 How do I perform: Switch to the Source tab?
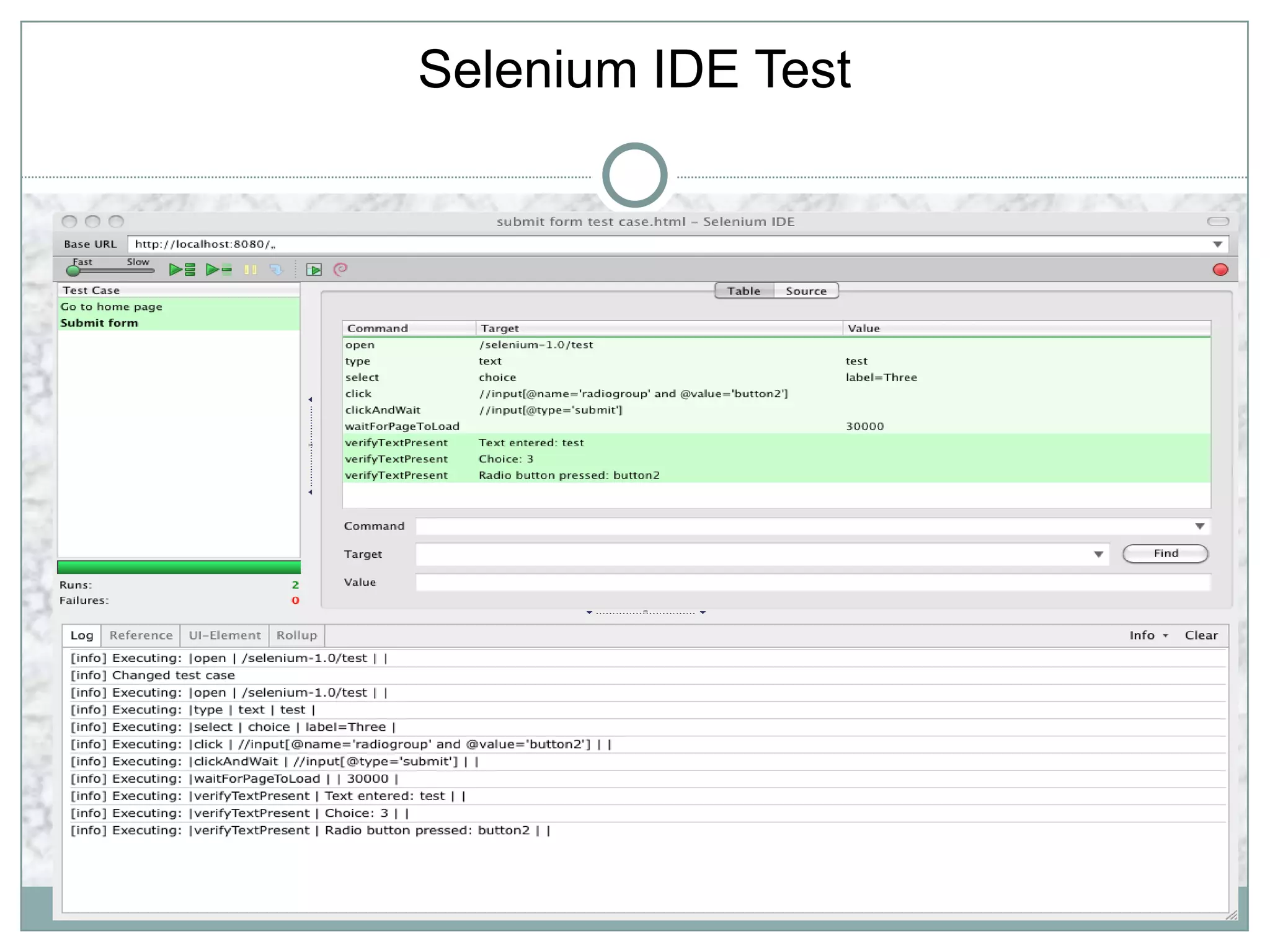point(806,291)
